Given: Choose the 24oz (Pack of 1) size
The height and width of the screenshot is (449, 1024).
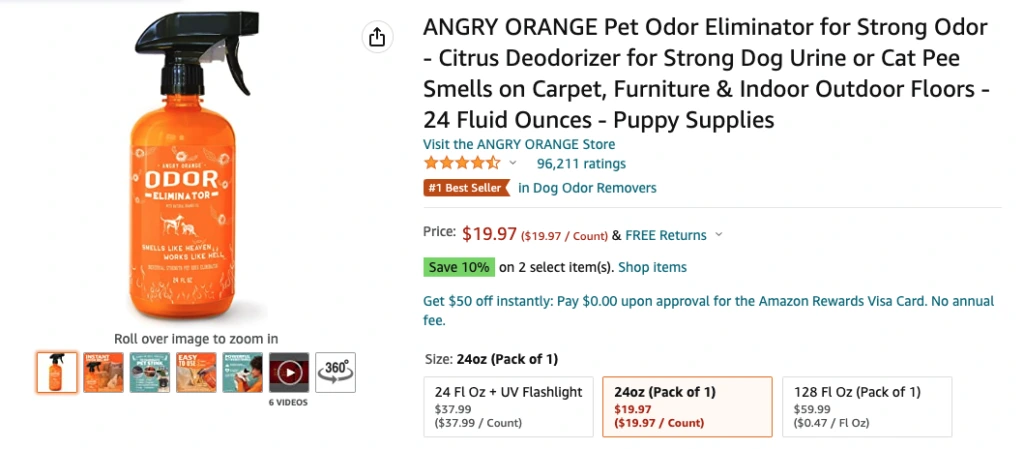Looking at the screenshot, I should click(x=687, y=406).
